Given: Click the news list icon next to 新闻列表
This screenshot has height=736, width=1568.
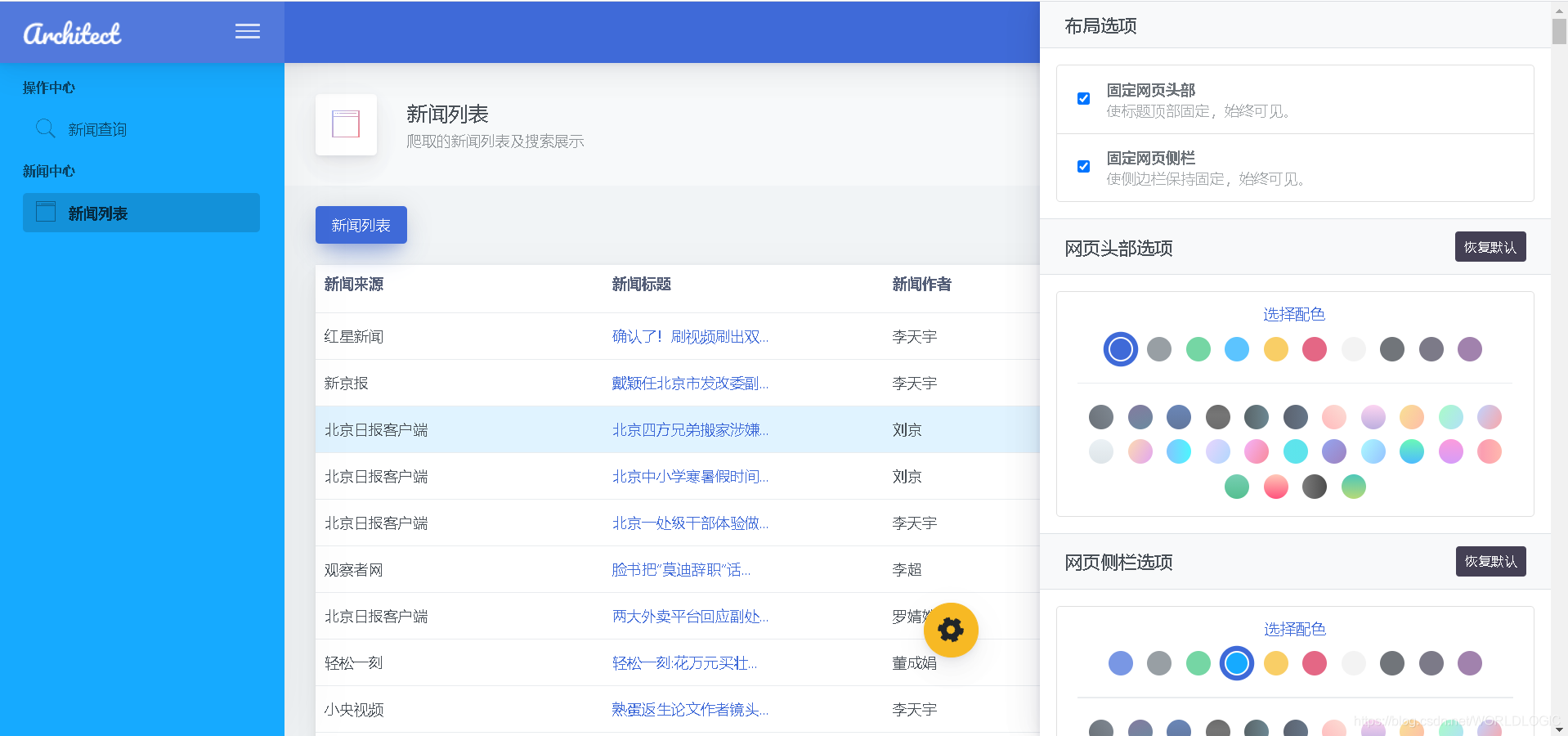Looking at the screenshot, I should (46, 211).
